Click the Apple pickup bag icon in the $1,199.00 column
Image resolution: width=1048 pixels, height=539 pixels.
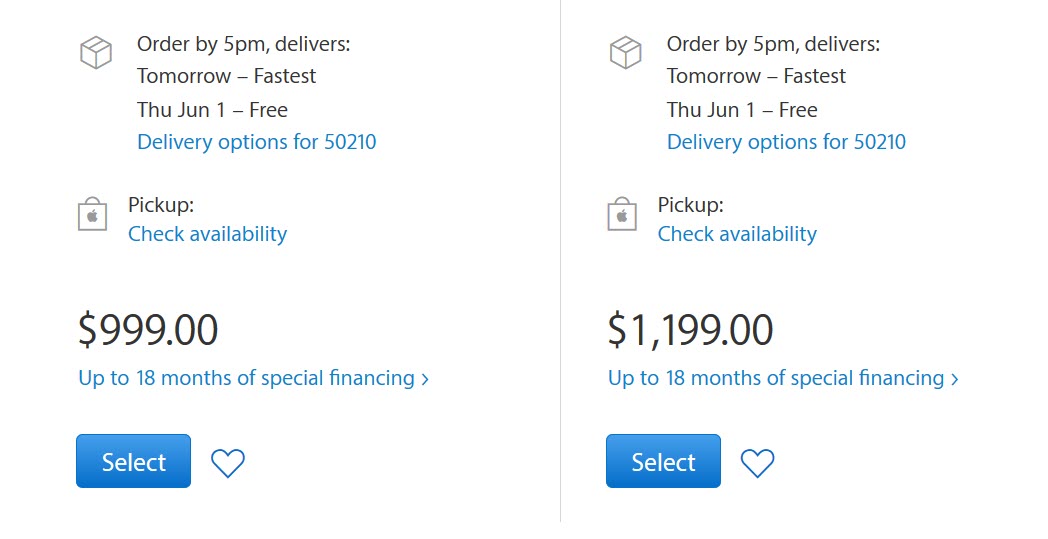pyautogui.click(x=622, y=214)
